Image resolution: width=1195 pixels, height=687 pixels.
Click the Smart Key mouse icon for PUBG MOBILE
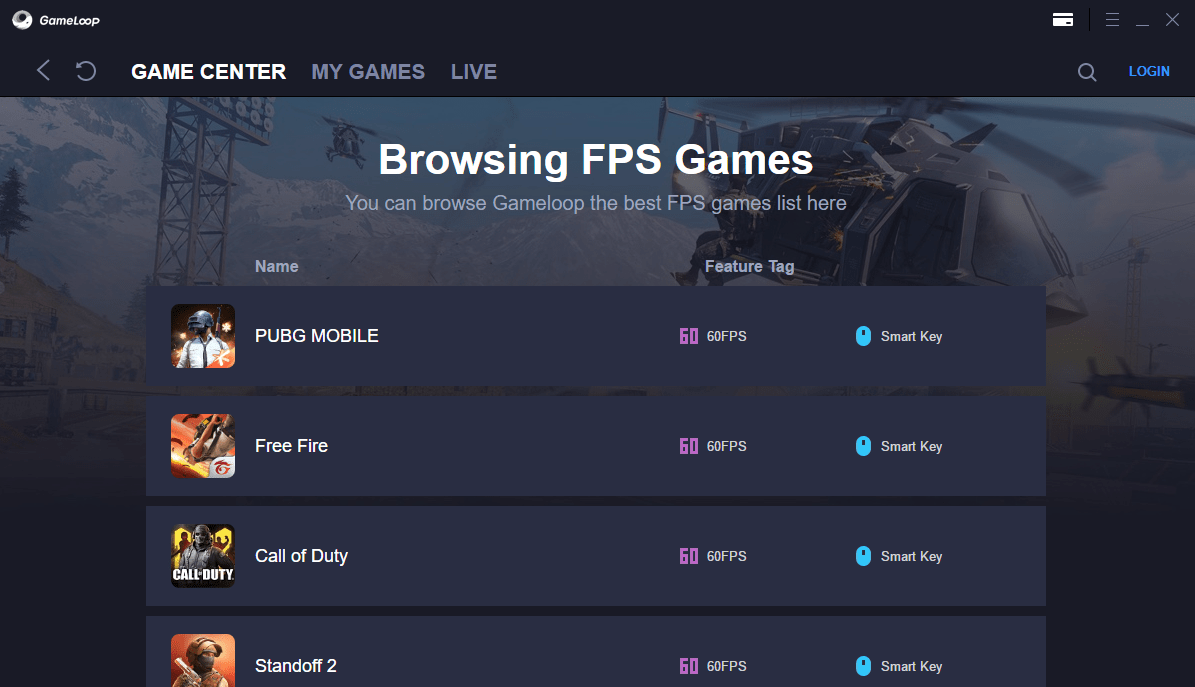tap(863, 336)
